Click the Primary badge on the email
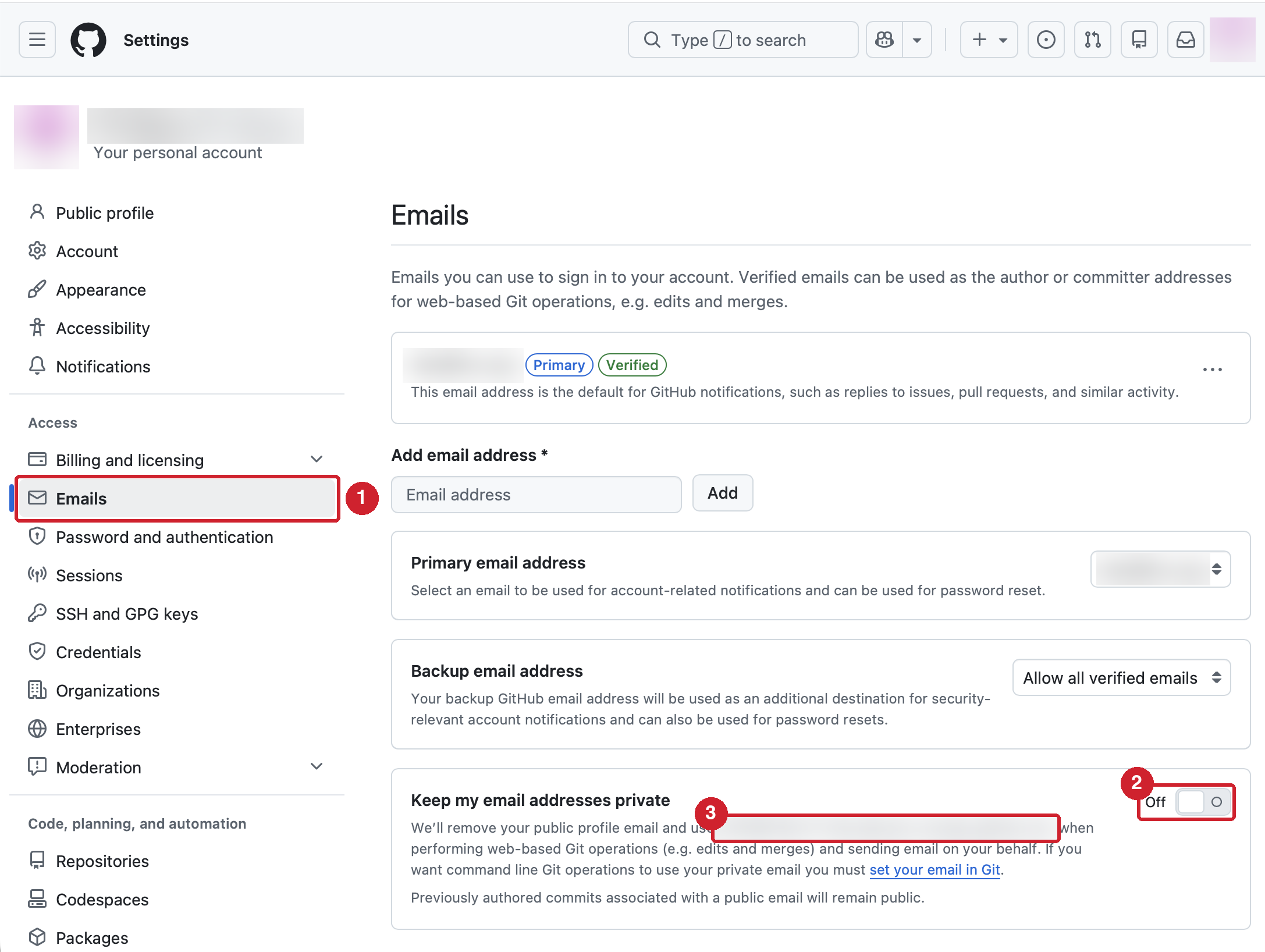Screen dimensions: 1265x952 (x=559, y=365)
